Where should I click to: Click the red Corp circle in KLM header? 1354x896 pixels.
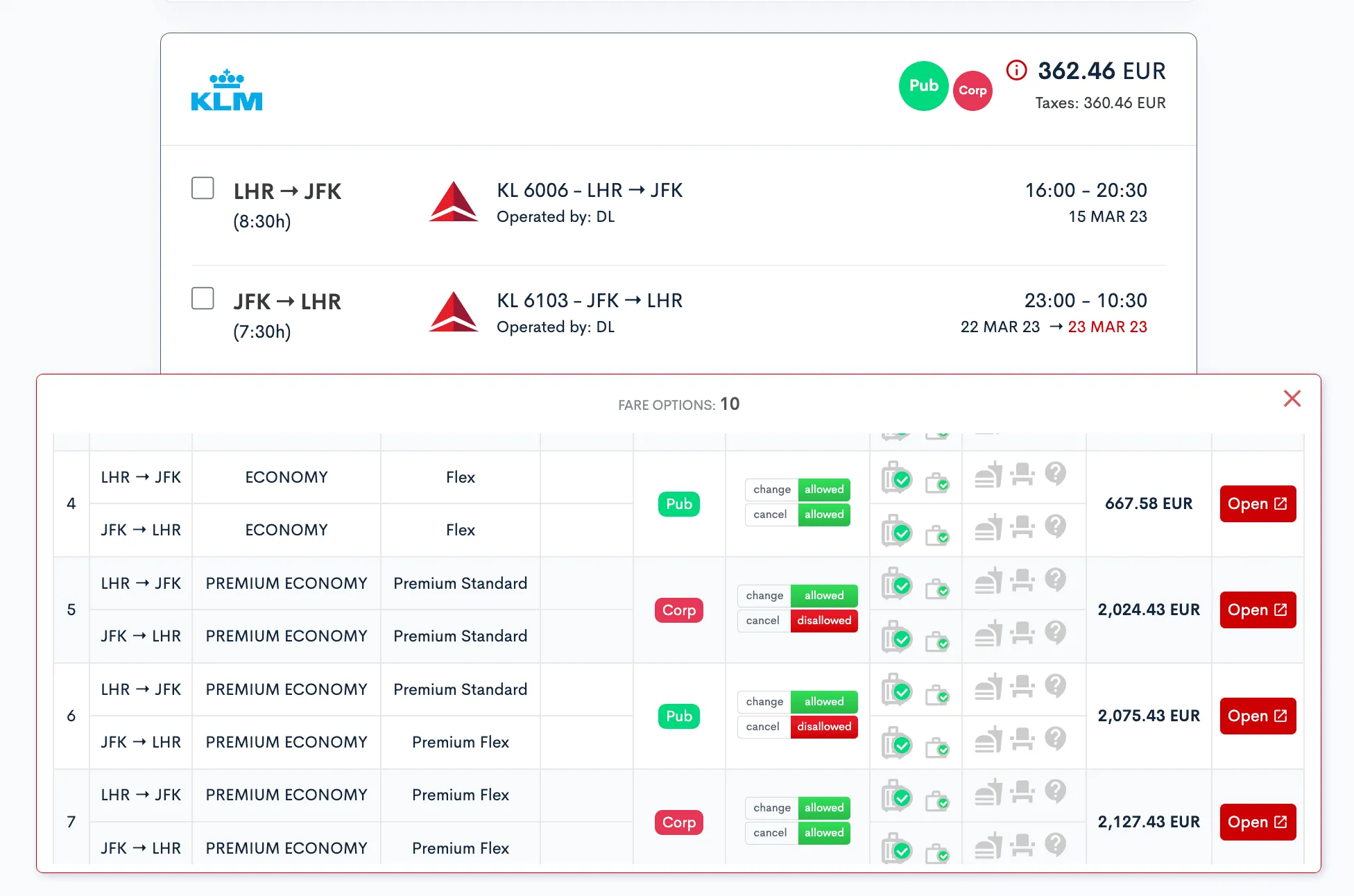coord(972,91)
